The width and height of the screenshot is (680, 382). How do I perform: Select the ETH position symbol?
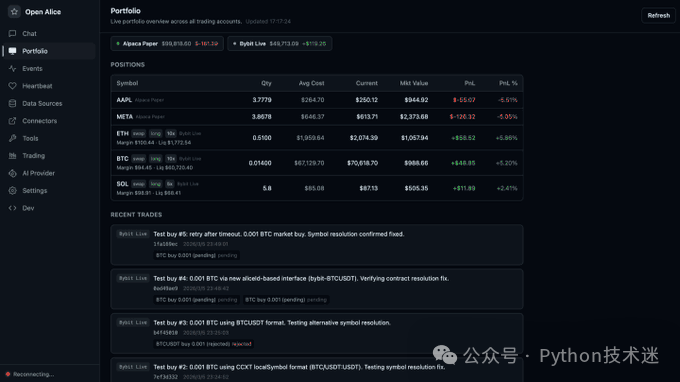click(122, 134)
